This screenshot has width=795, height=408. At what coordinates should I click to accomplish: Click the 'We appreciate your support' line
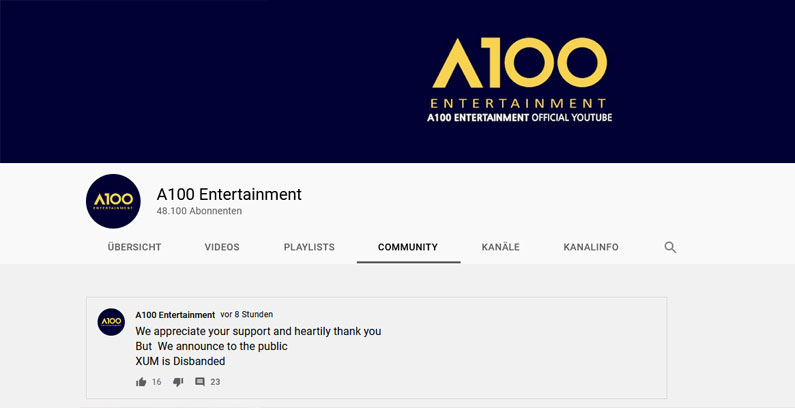258,331
